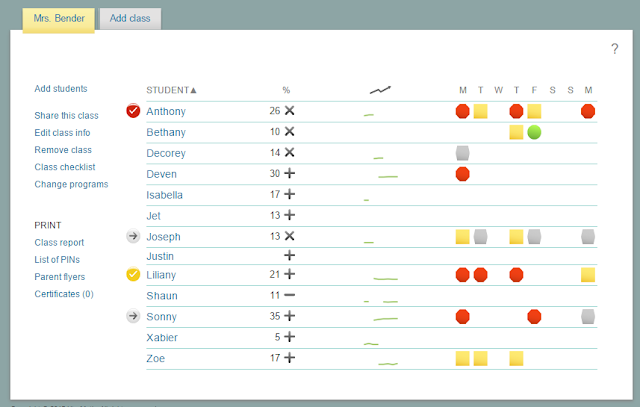Image resolution: width=640 pixels, height=407 pixels.
Task: Click the plus icon in Deven's row
Action: 289,173
